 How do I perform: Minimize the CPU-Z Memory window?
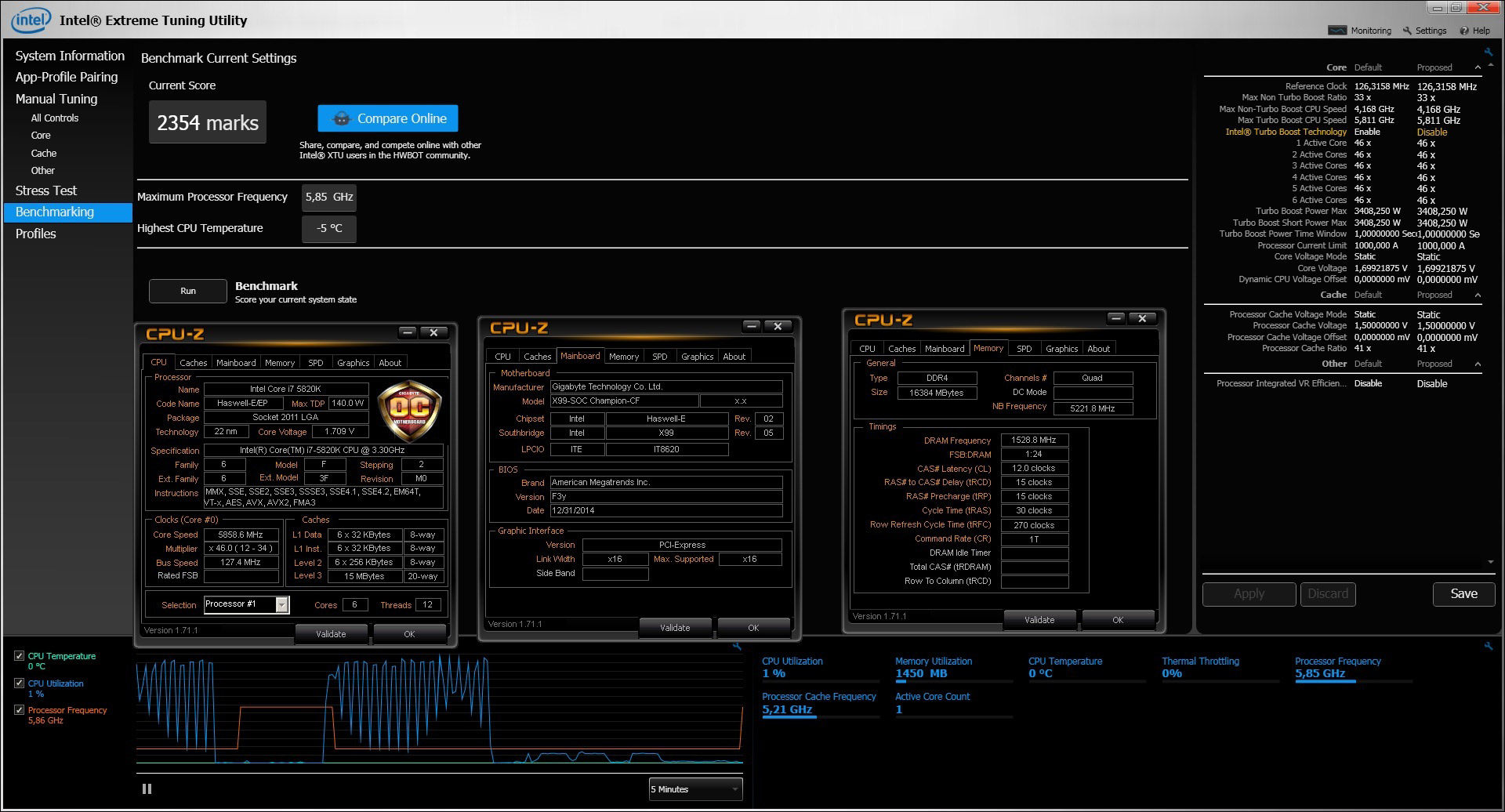[1116, 318]
